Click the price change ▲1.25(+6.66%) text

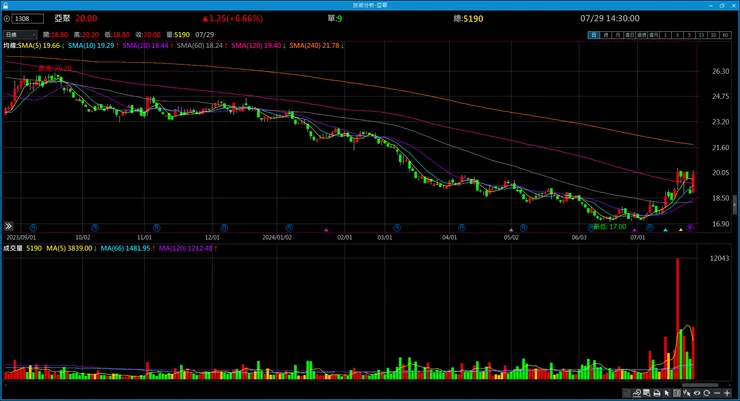pos(232,18)
